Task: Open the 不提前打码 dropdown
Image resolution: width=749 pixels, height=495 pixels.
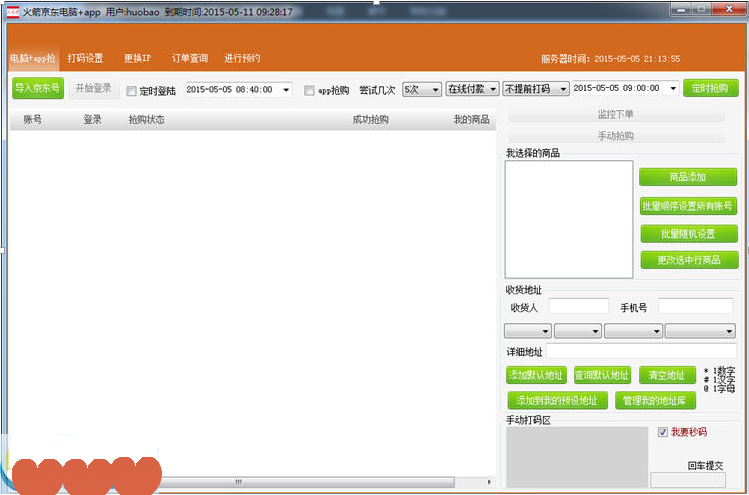Action: tap(536, 89)
